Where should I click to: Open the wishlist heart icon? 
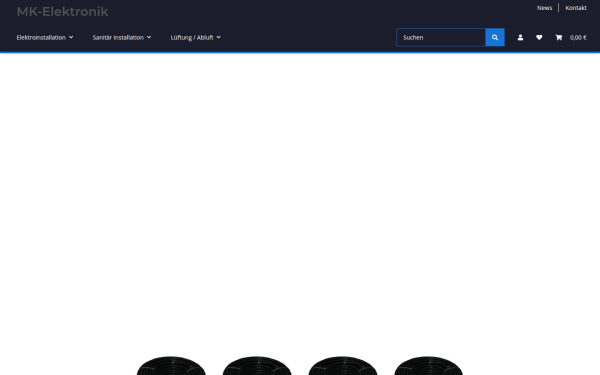[539, 38]
